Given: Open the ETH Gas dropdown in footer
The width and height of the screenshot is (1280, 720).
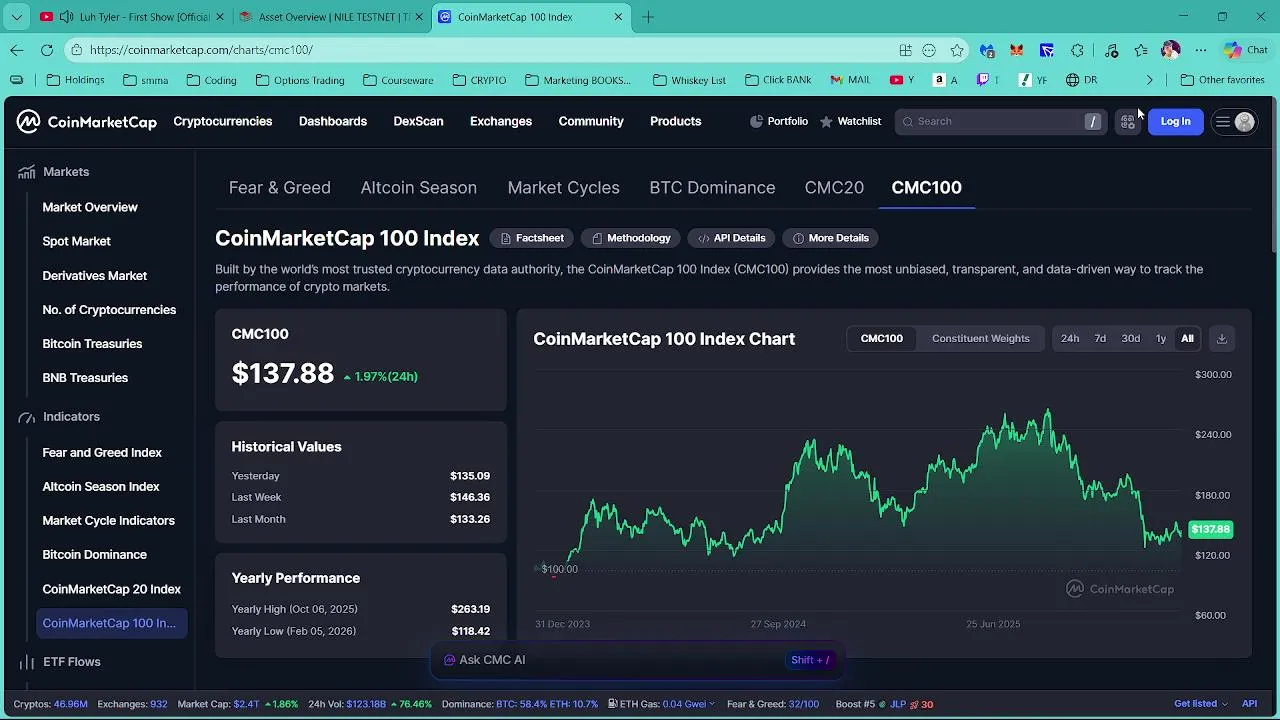Looking at the screenshot, I should (x=661, y=704).
